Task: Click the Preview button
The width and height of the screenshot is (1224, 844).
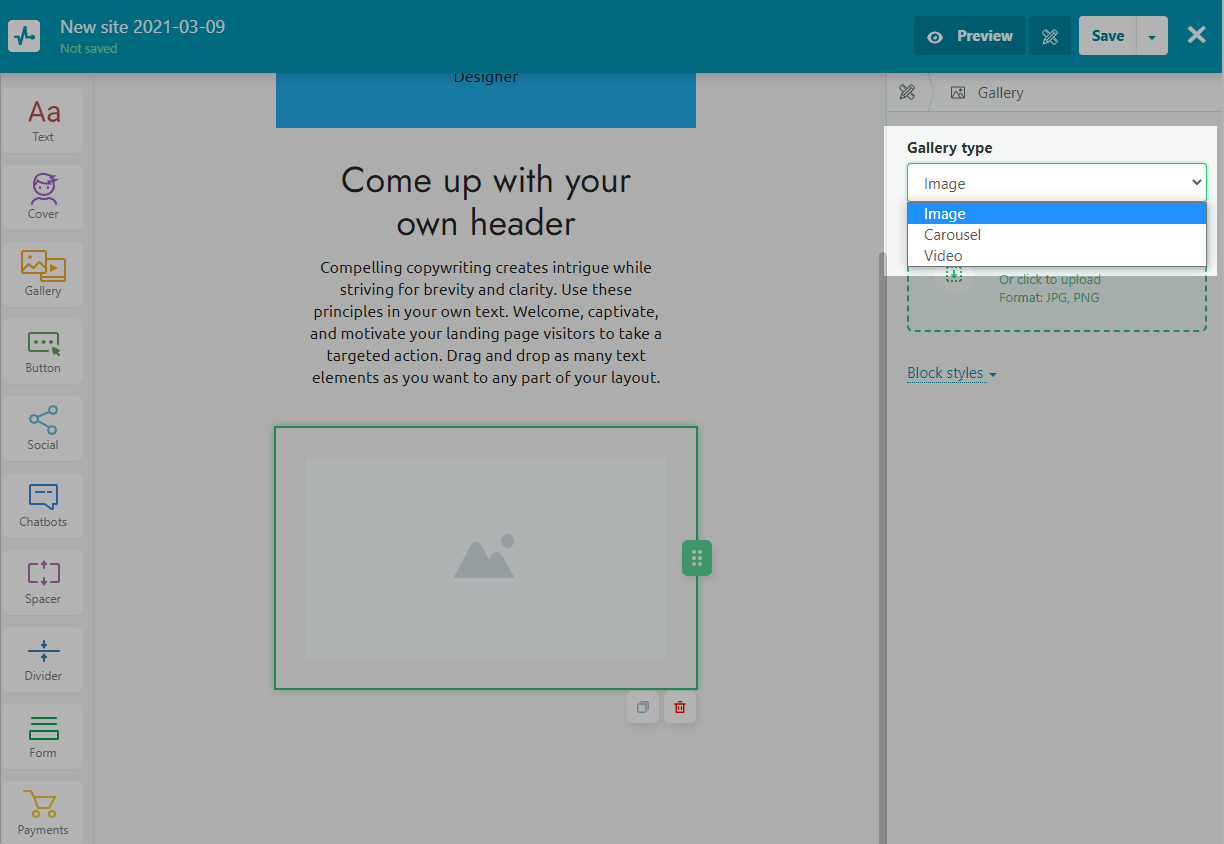Action: (x=969, y=36)
